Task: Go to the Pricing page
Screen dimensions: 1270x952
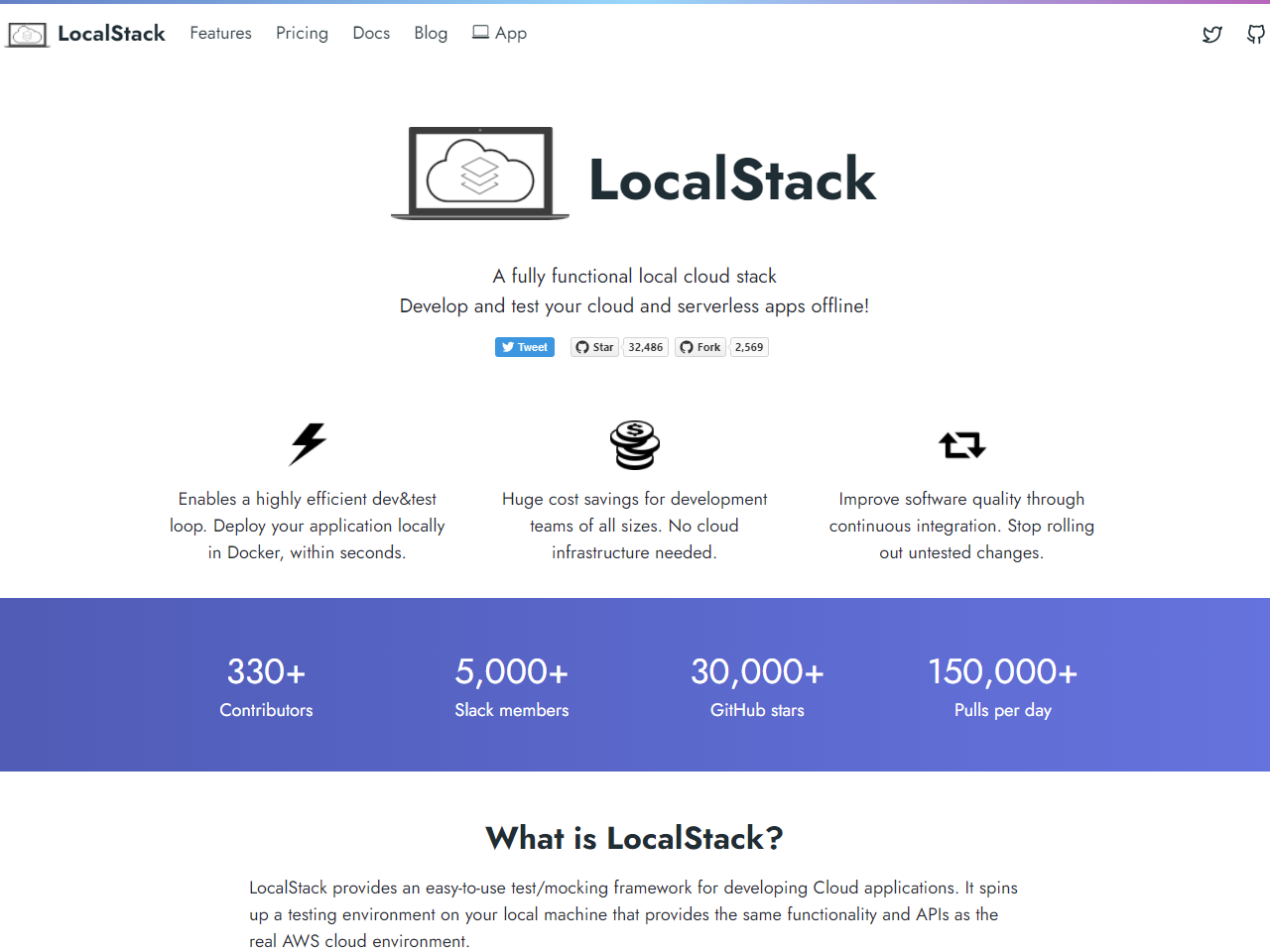Action: coord(302,33)
